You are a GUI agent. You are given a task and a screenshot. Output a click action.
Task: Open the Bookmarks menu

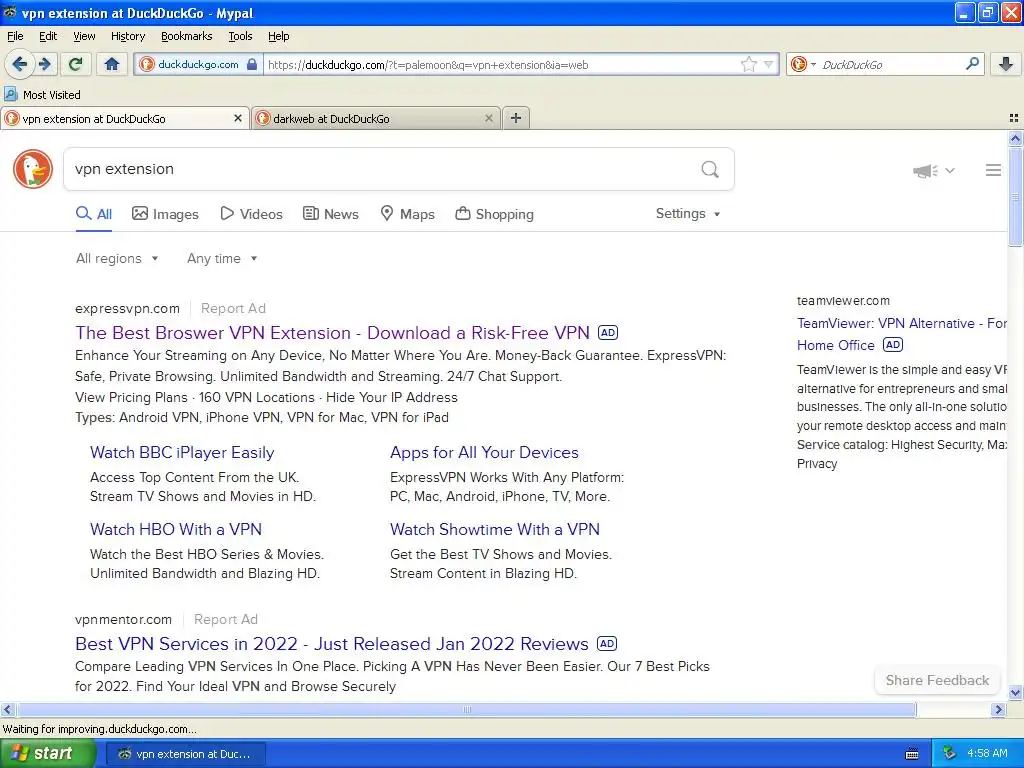186,36
